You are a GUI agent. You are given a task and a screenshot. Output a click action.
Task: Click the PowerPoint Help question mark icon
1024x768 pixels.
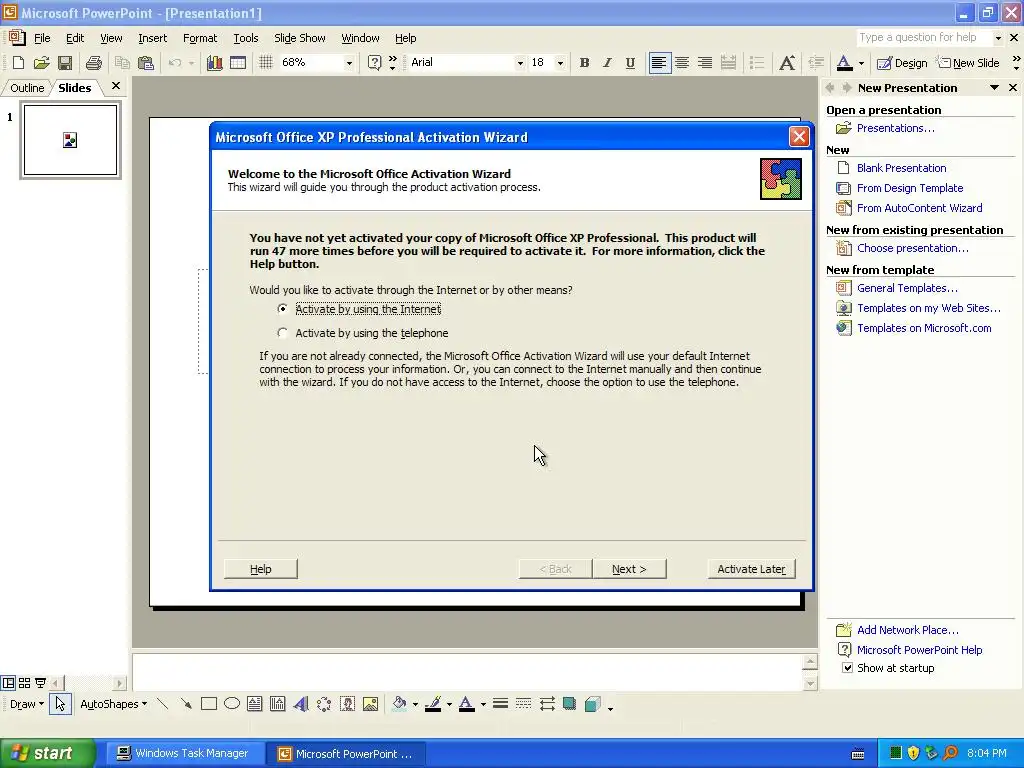(374, 63)
